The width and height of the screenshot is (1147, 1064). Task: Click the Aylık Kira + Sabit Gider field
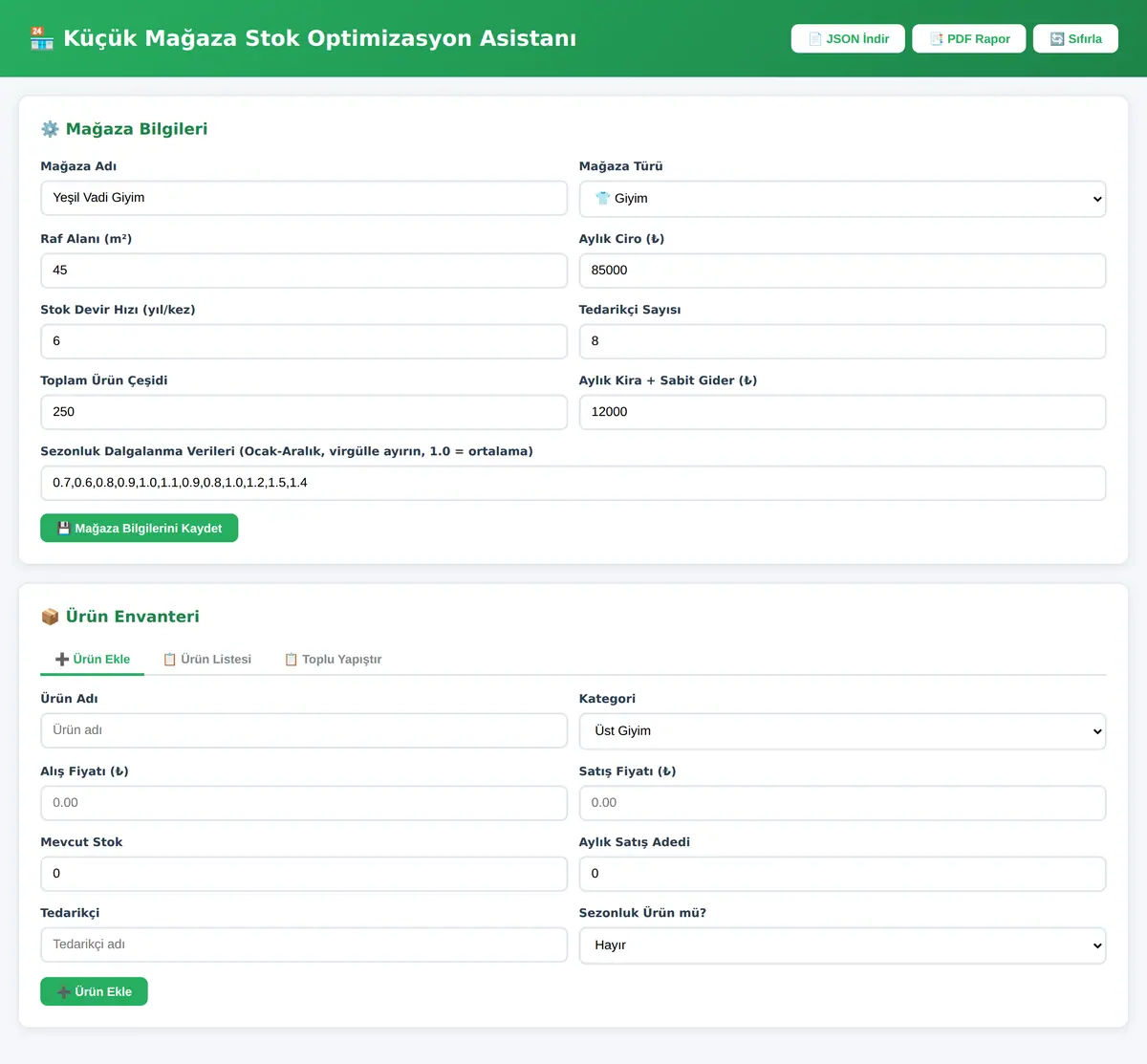[x=842, y=412]
